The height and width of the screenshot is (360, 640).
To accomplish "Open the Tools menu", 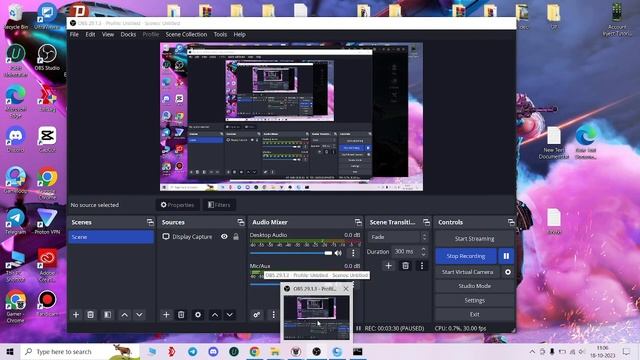I will pyautogui.click(x=220, y=35).
